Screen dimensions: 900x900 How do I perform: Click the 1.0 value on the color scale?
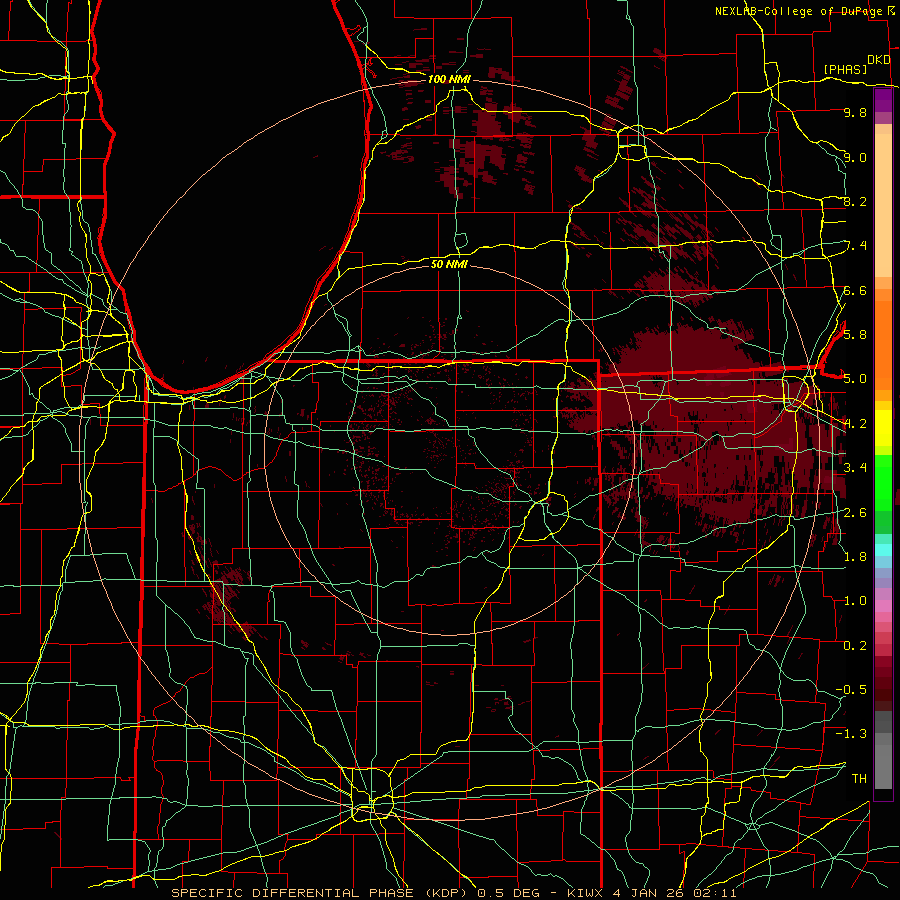[855, 600]
